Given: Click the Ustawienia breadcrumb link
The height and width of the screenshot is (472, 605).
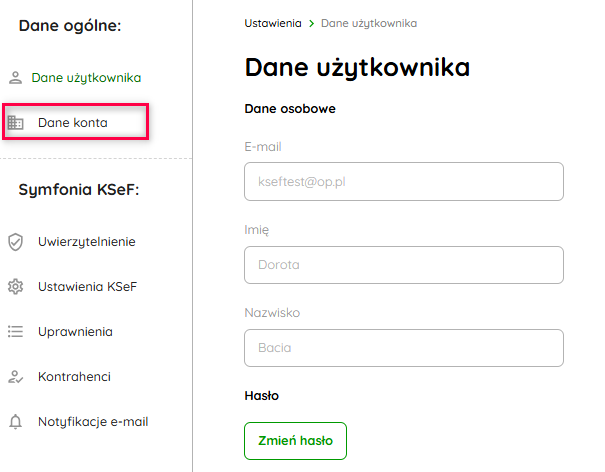Looking at the screenshot, I should (273, 22).
